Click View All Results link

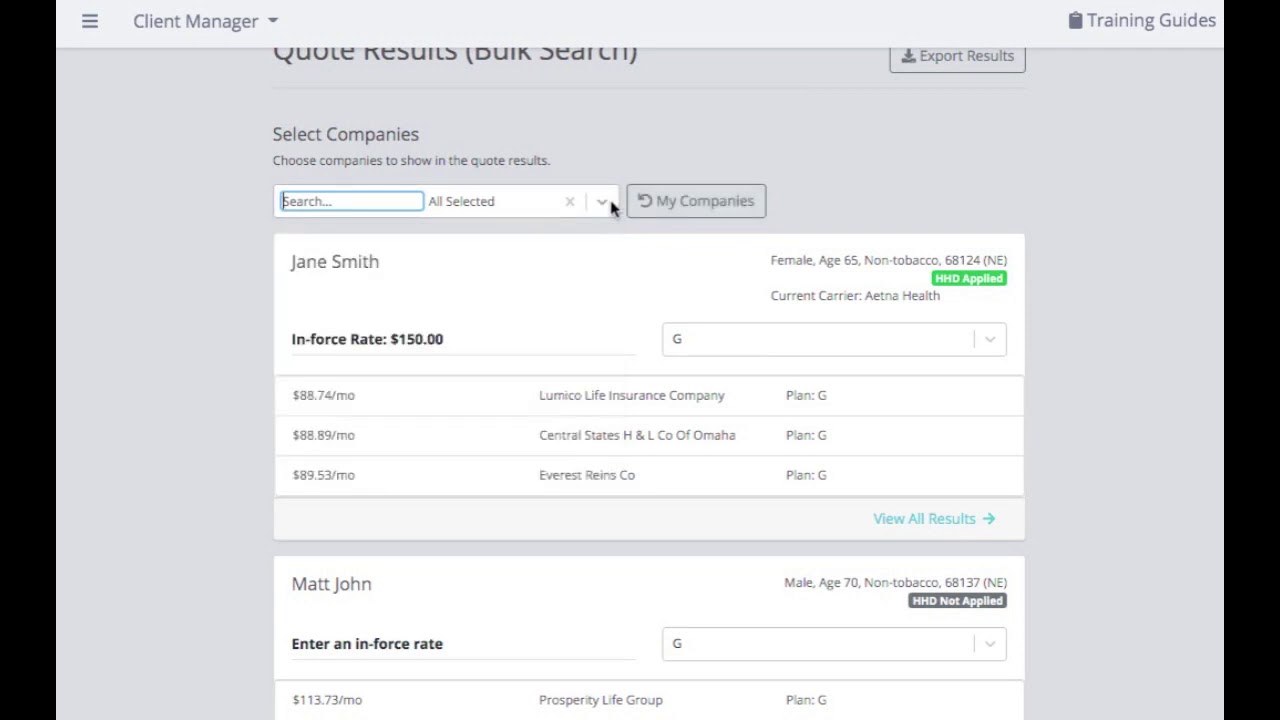[x=934, y=518]
